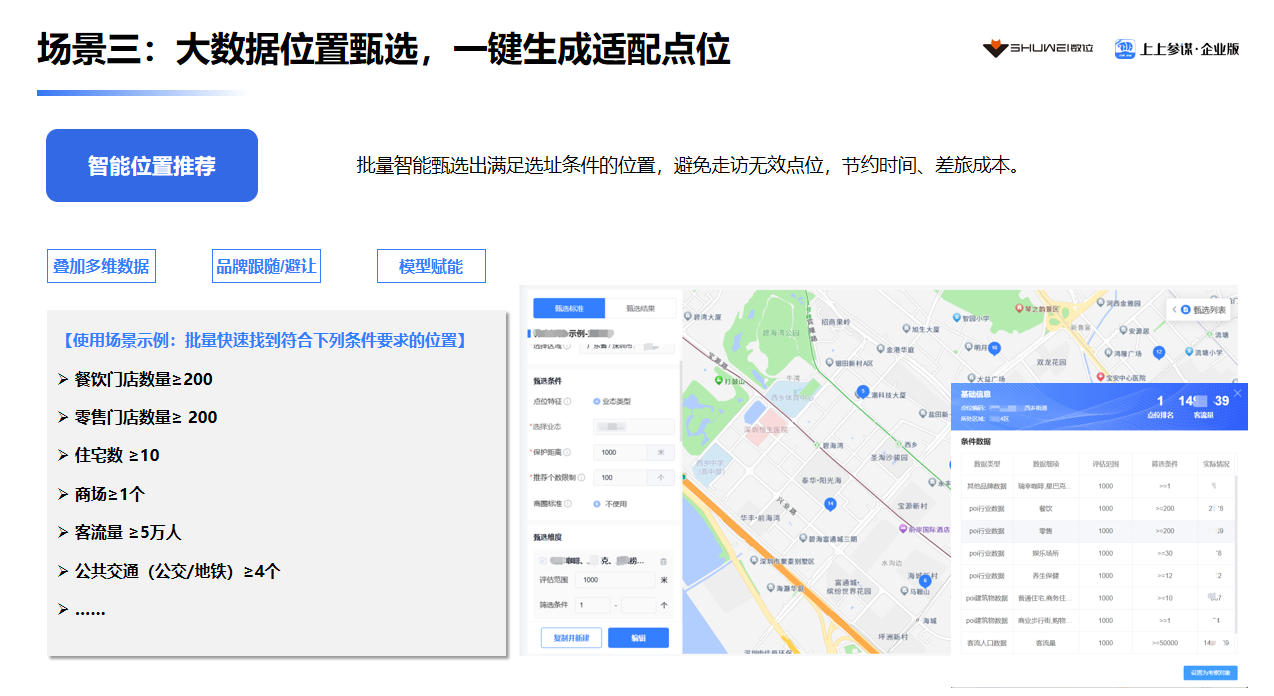Click the 筛选条件 column header
1274x696 pixels.
click(1164, 463)
